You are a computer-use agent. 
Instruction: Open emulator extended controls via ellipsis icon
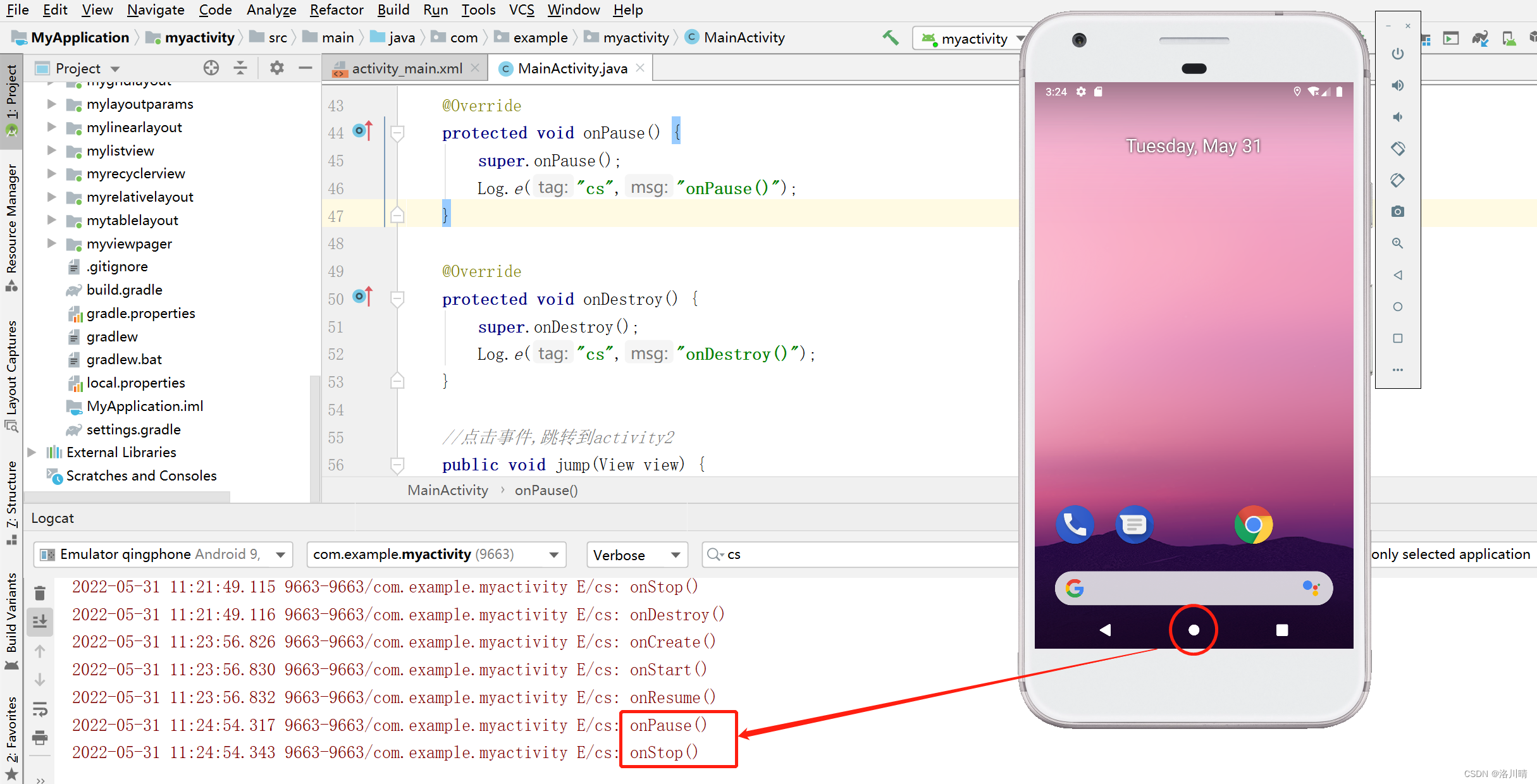(x=1398, y=370)
